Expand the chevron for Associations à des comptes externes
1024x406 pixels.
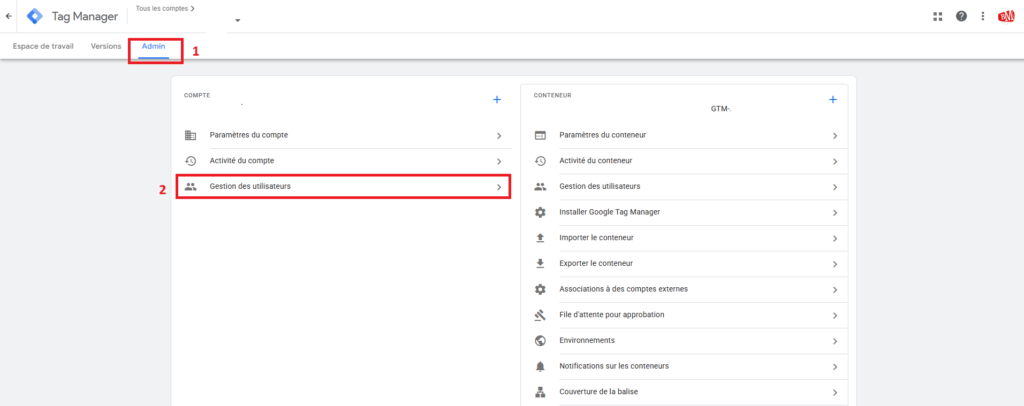pyautogui.click(x=835, y=290)
